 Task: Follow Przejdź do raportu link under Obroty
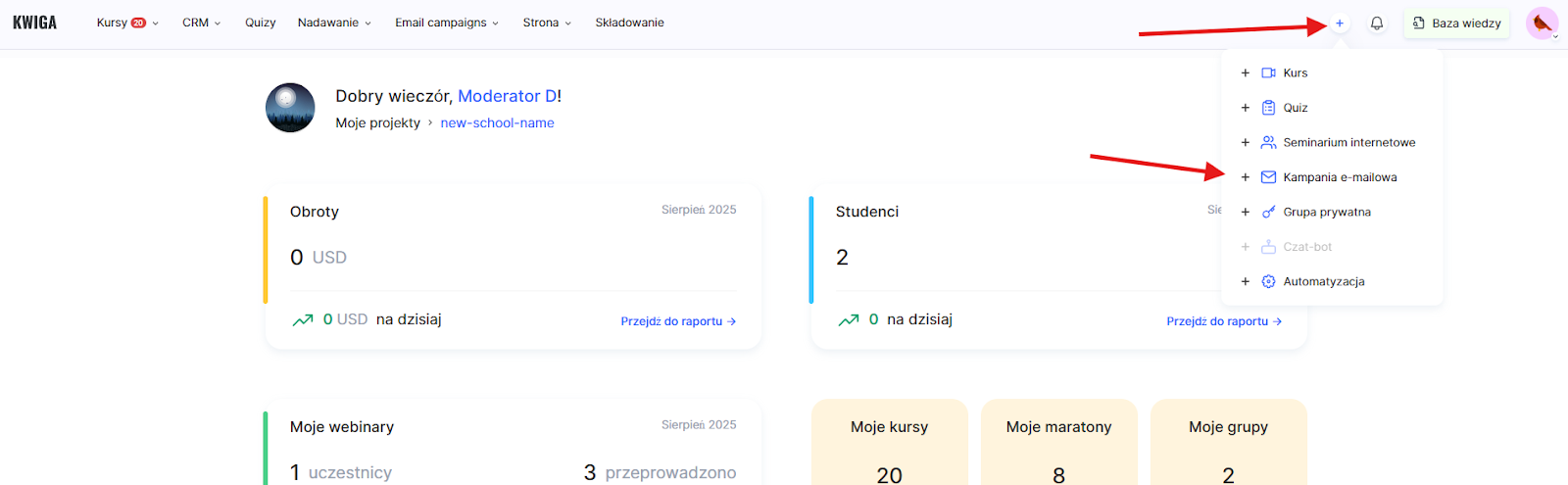(677, 321)
